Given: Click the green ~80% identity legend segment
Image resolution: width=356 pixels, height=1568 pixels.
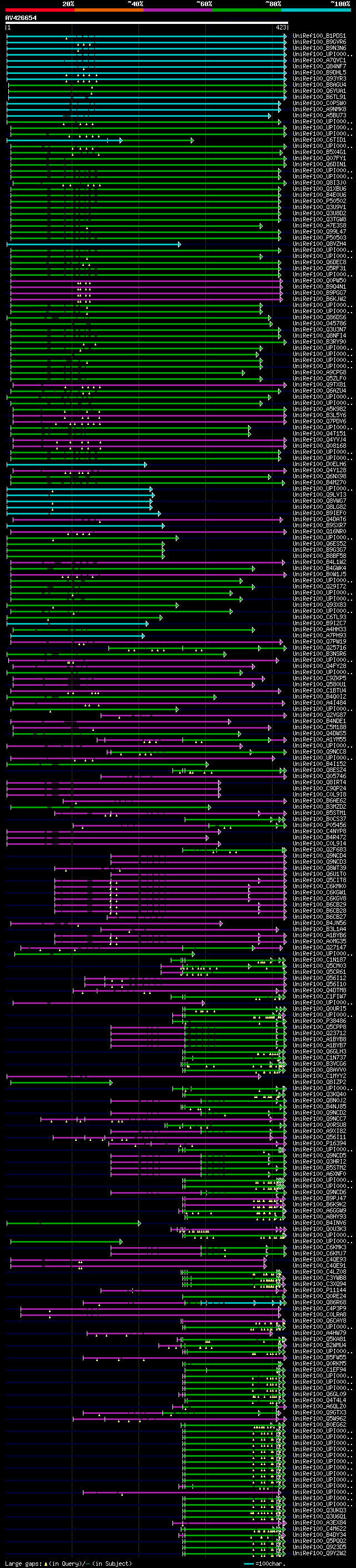Looking at the screenshot, I should click(247, 10).
